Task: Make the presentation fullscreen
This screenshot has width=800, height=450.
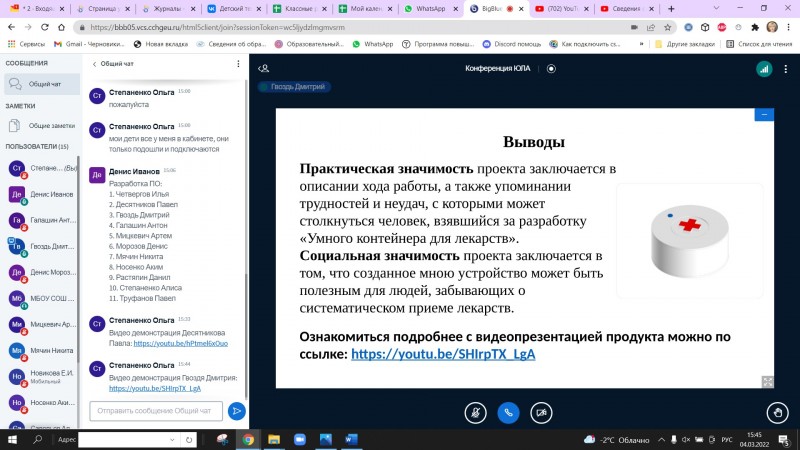Action: [x=767, y=381]
